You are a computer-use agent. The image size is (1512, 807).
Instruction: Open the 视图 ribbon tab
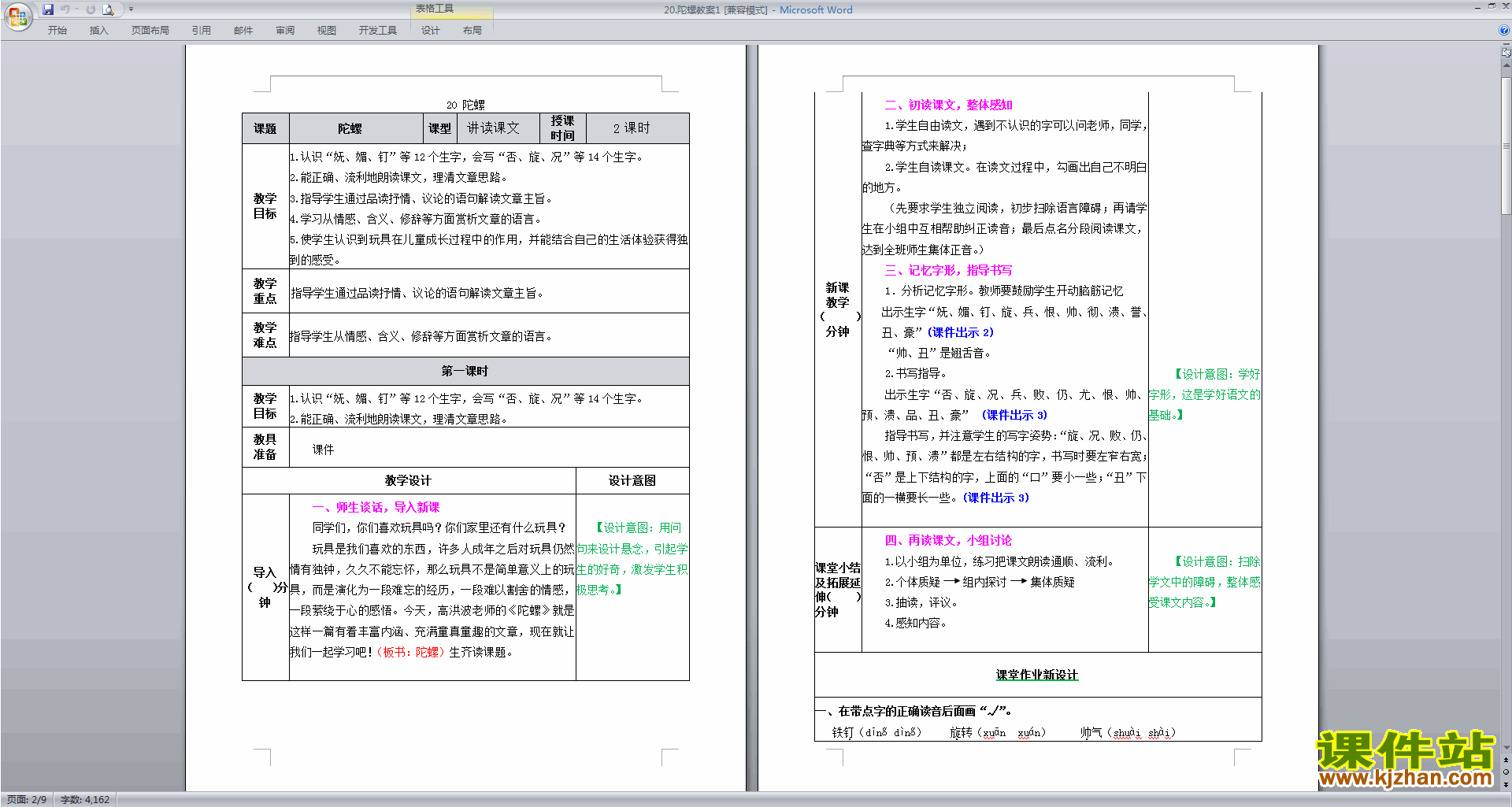(x=326, y=30)
